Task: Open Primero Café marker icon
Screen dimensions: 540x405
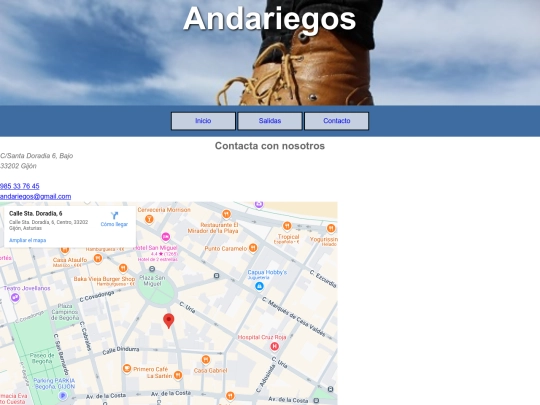Action: [x=127, y=368]
